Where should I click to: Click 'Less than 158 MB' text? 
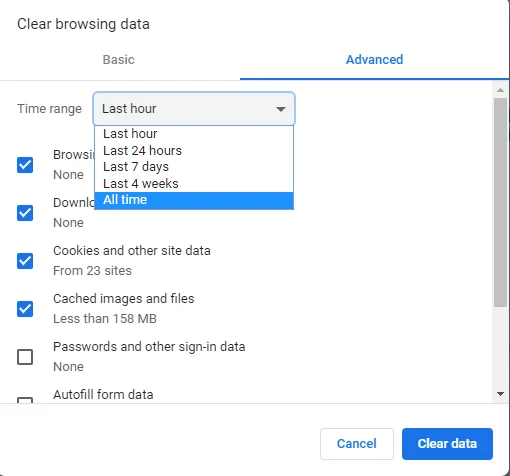(105, 319)
